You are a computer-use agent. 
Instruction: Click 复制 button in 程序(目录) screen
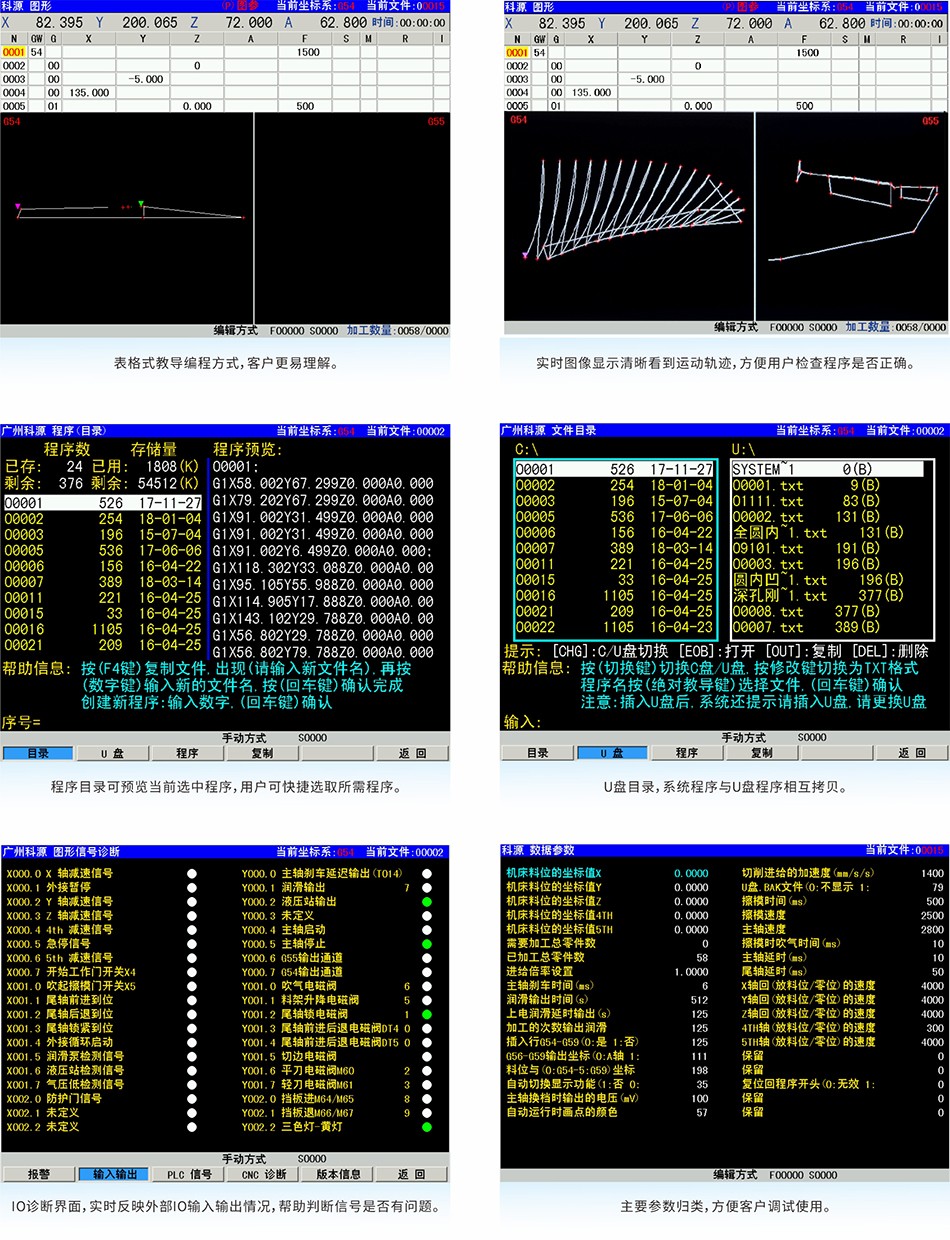point(262,753)
